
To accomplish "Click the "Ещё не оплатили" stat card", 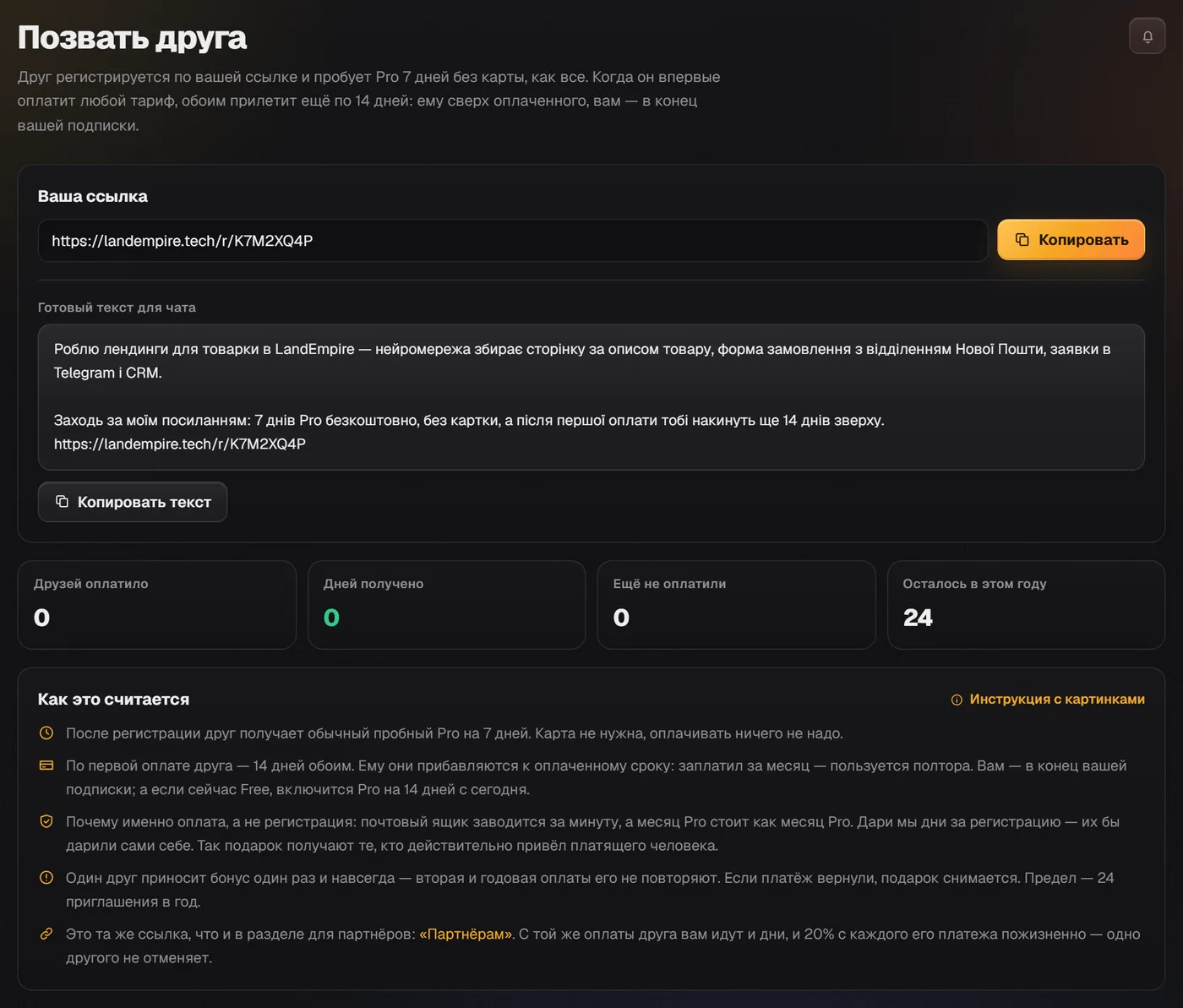I will coord(736,605).
